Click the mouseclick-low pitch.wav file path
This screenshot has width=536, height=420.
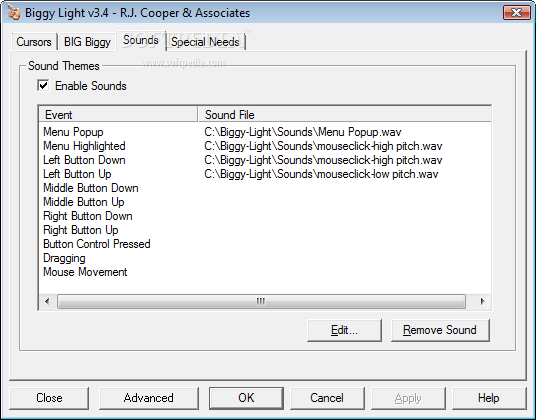(x=321, y=174)
